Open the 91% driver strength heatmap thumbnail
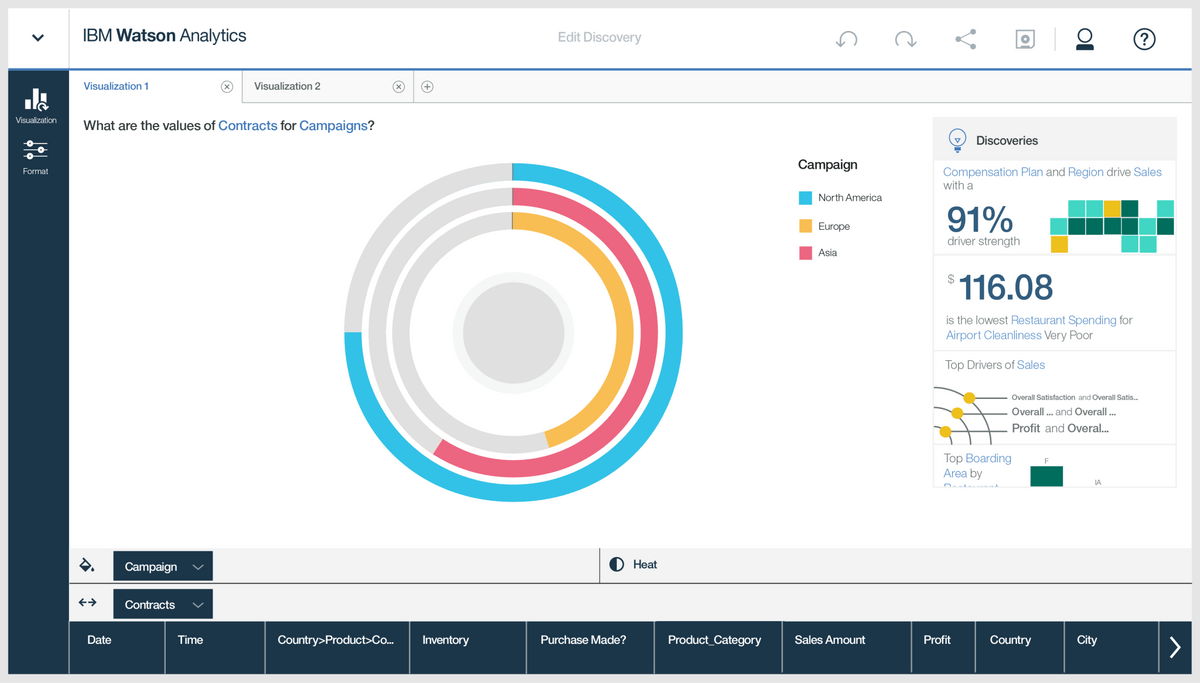Screen dimensions: 1200x683 1111,226
